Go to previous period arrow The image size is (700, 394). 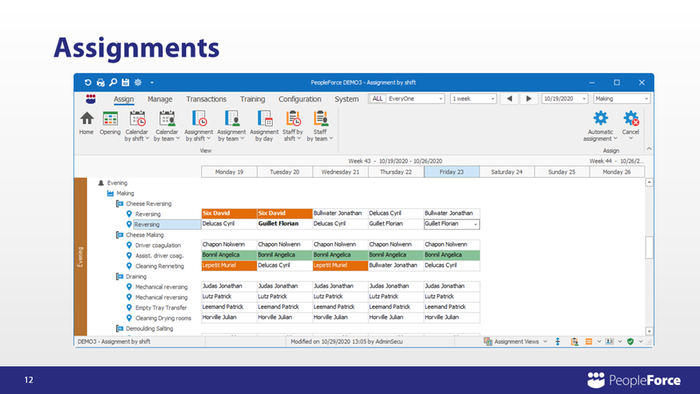(509, 99)
